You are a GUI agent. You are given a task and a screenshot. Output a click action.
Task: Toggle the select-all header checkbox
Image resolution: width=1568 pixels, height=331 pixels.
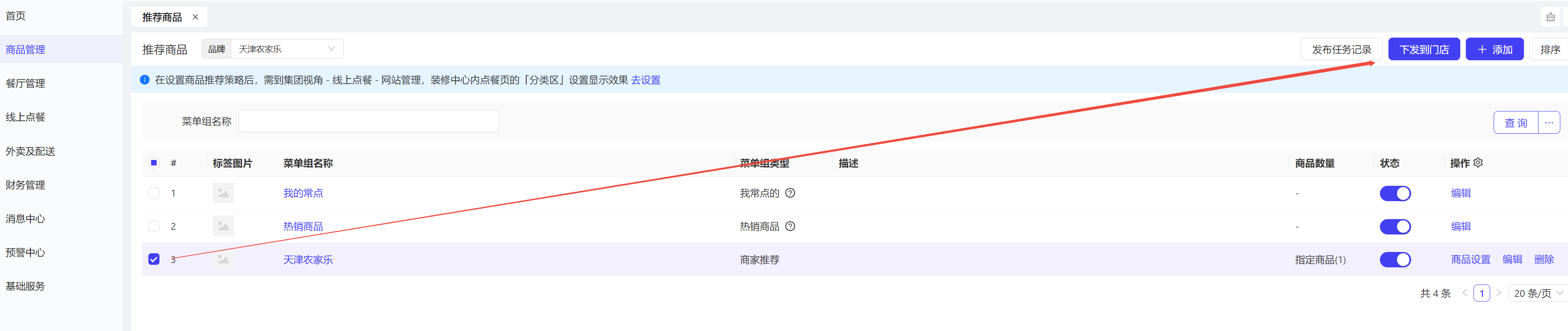click(154, 162)
